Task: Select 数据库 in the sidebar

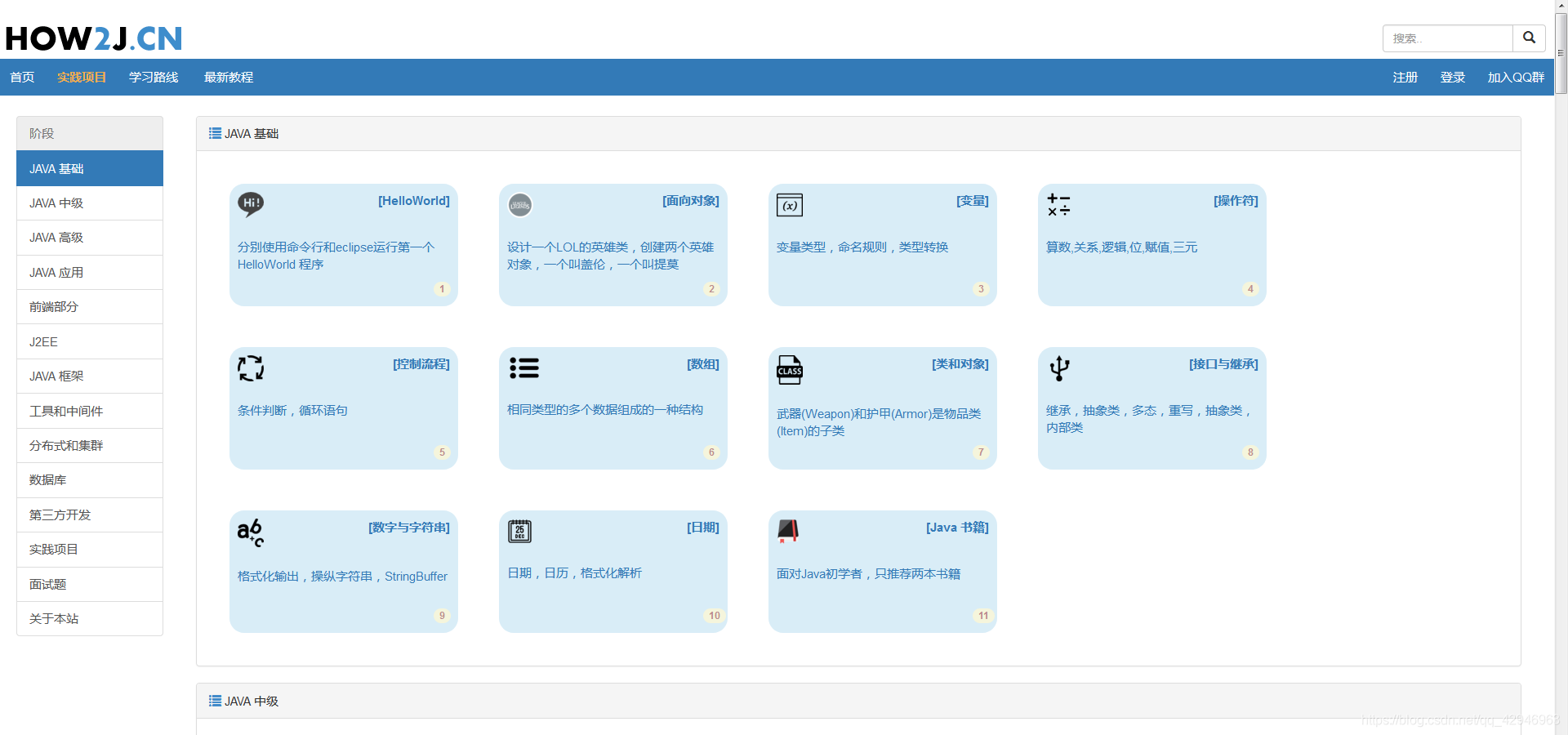Action: click(x=90, y=480)
